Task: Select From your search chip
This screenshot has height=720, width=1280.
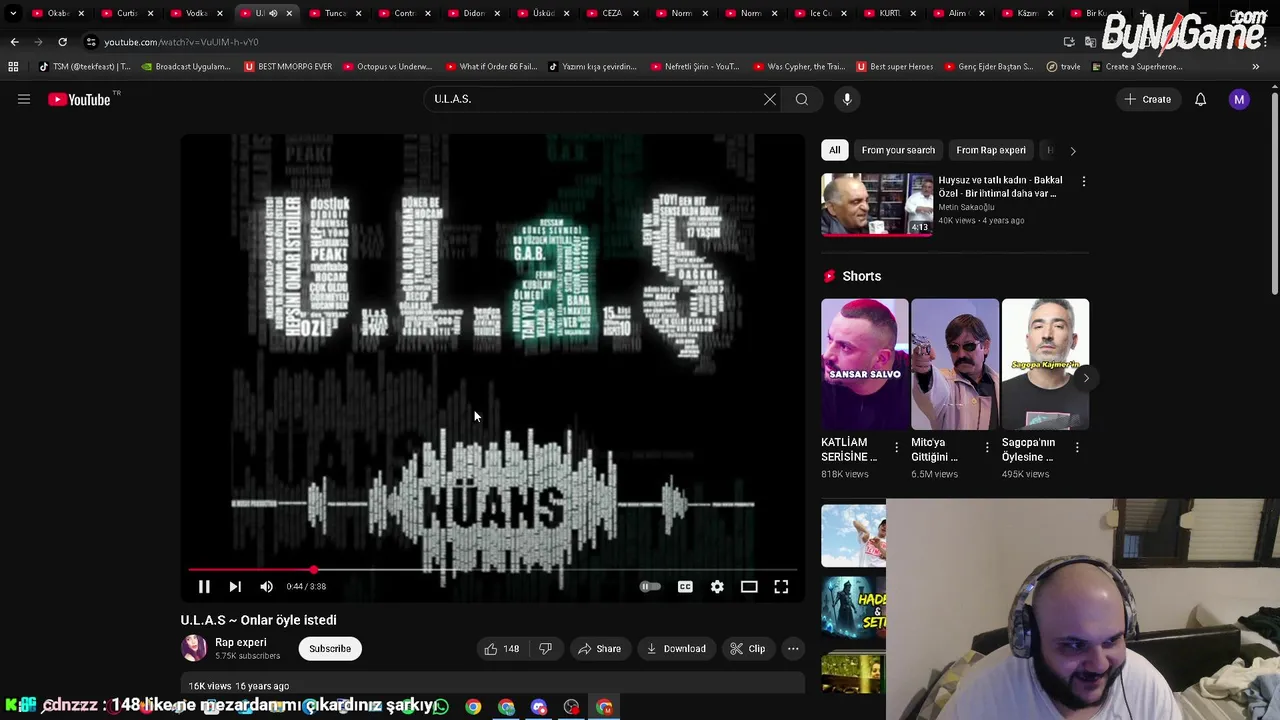Action: pos(898,150)
